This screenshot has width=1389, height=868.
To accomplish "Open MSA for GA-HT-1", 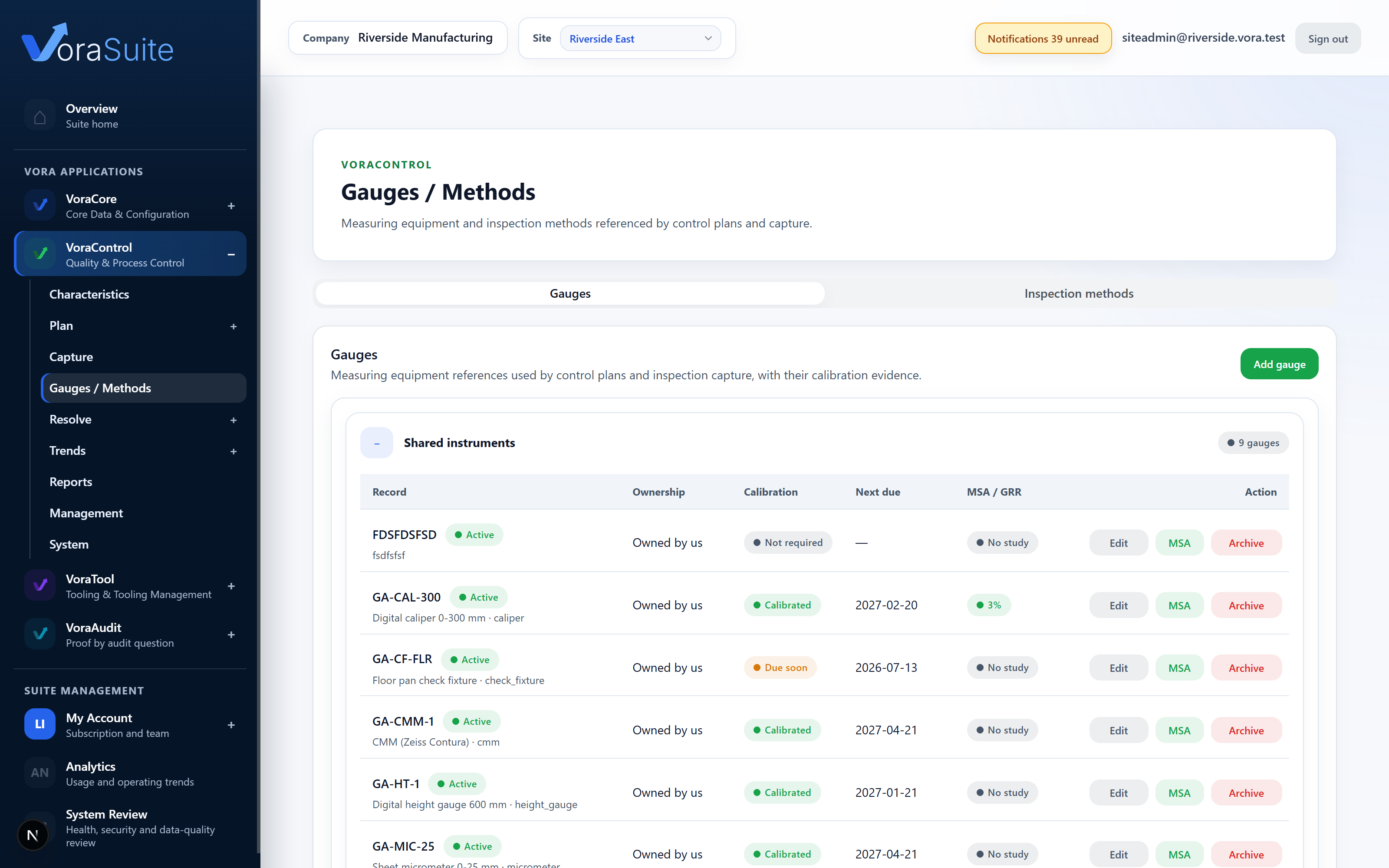I will (1179, 793).
